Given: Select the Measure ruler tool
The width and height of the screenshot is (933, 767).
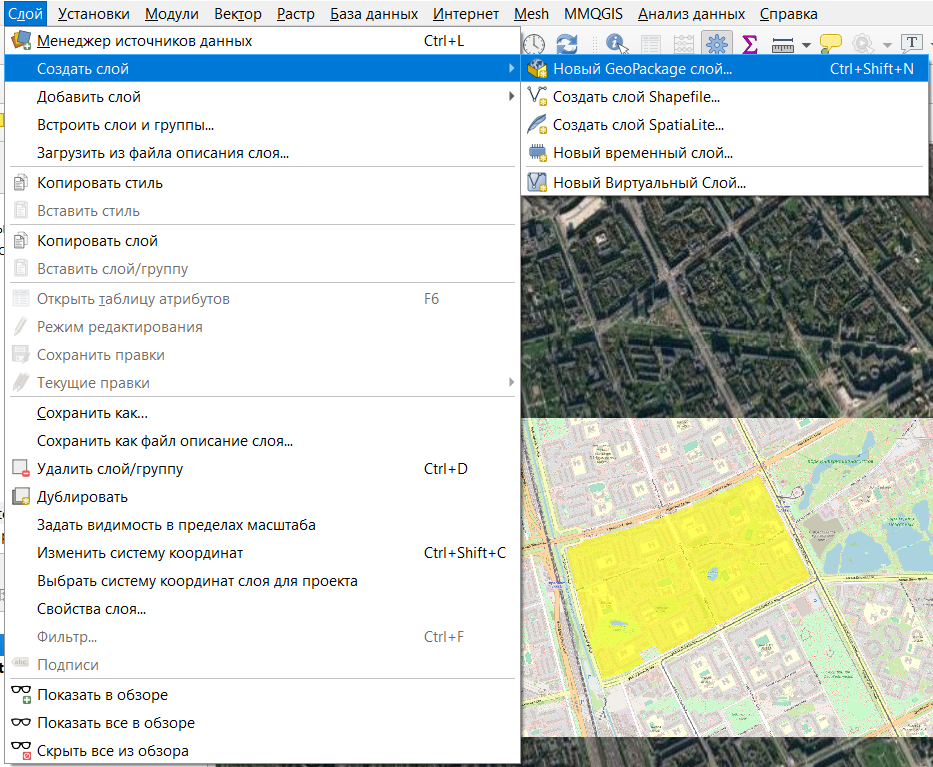Looking at the screenshot, I should [x=782, y=44].
